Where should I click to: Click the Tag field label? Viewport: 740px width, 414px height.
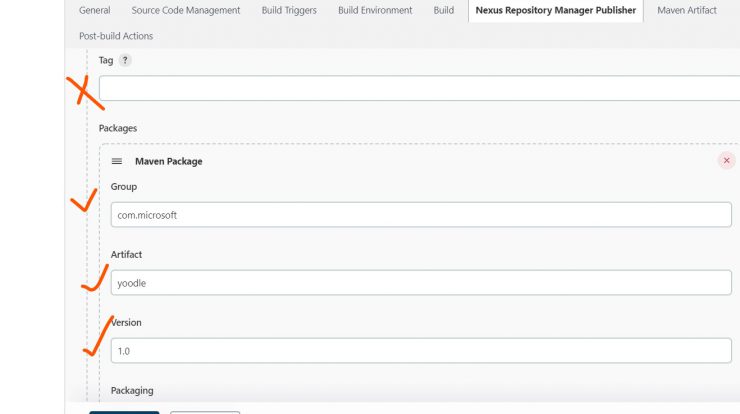coord(106,60)
